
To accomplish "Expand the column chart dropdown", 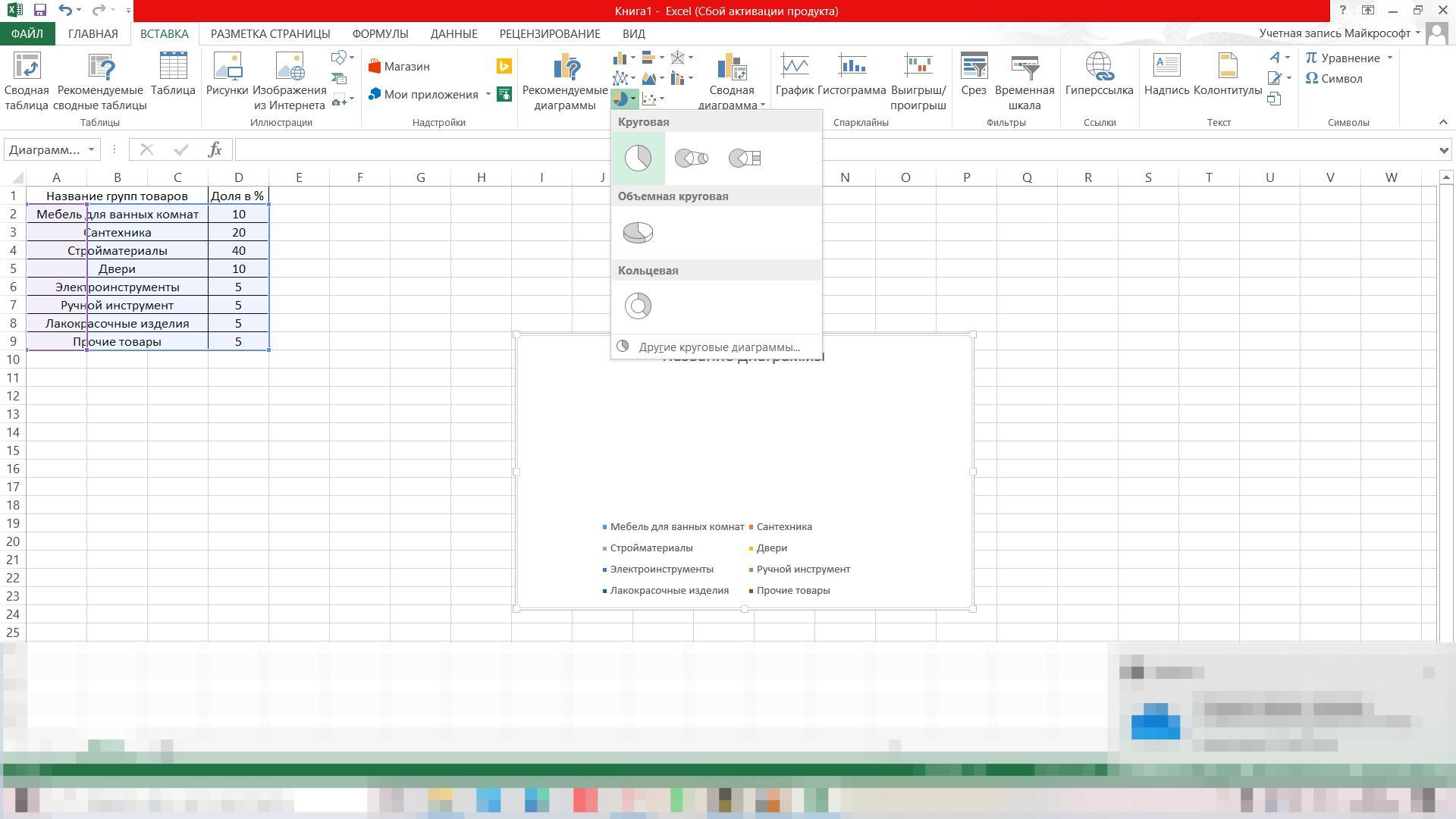I will pos(633,58).
